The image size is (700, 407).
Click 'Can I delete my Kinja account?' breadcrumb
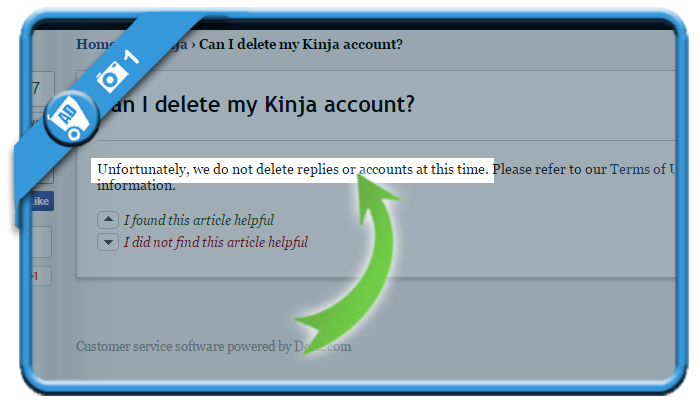click(x=301, y=44)
